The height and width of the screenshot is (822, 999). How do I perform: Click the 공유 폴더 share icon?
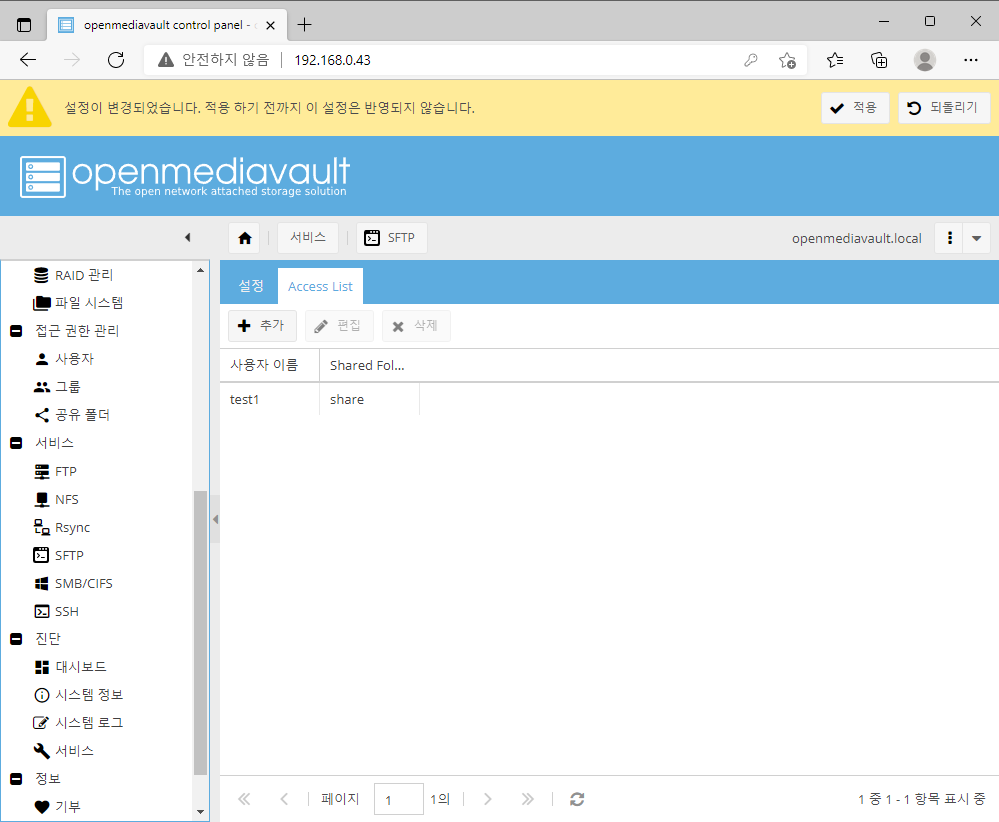[x=41, y=415]
